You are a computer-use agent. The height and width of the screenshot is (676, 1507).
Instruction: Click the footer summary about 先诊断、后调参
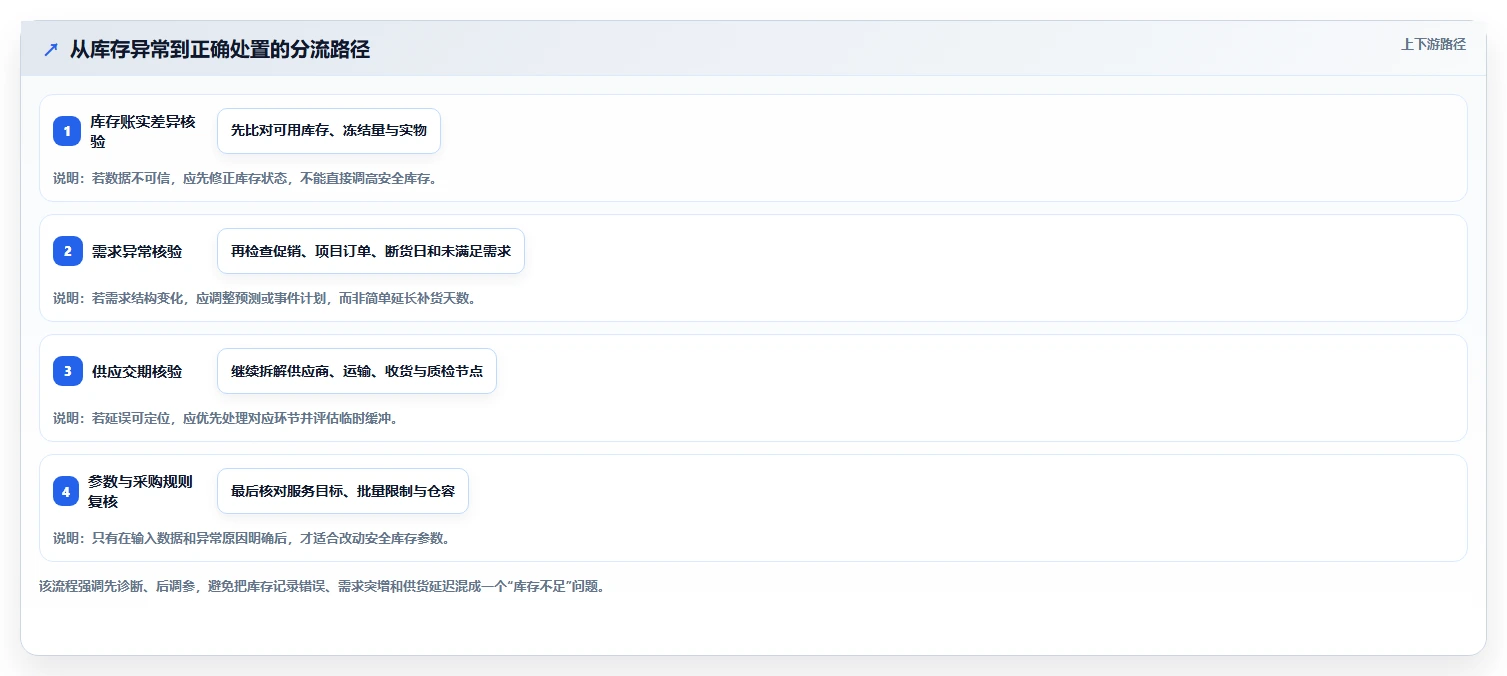coord(322,587)
